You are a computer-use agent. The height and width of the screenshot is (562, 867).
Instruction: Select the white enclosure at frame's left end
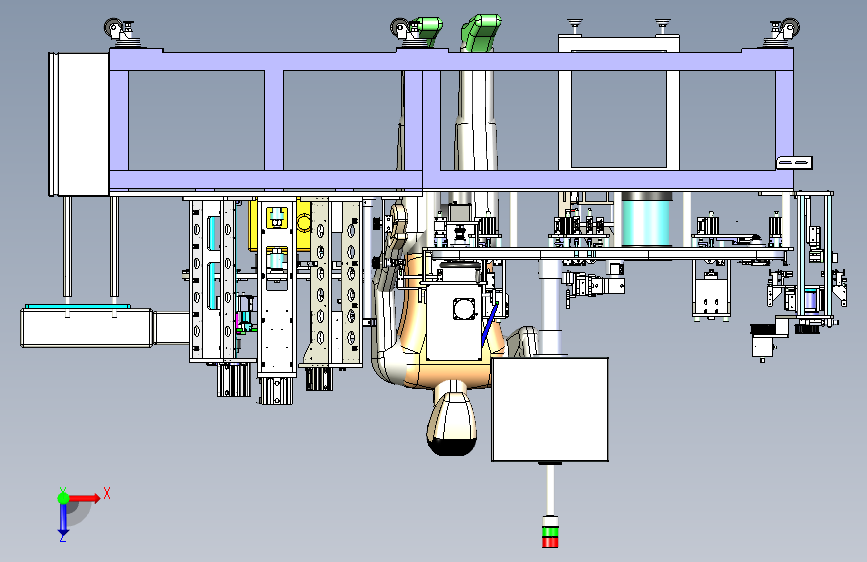coord(79,124)
